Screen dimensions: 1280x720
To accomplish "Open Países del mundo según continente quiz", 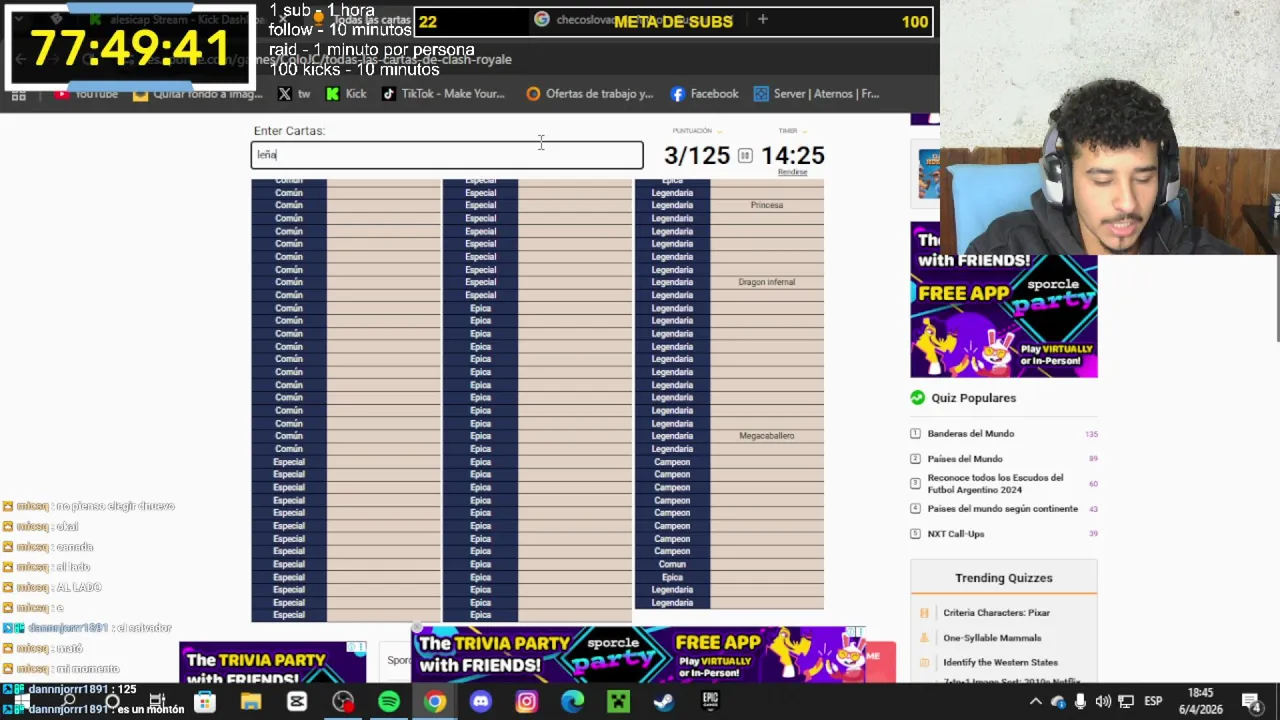I will pyautogui.click(x=1002, y=509).
